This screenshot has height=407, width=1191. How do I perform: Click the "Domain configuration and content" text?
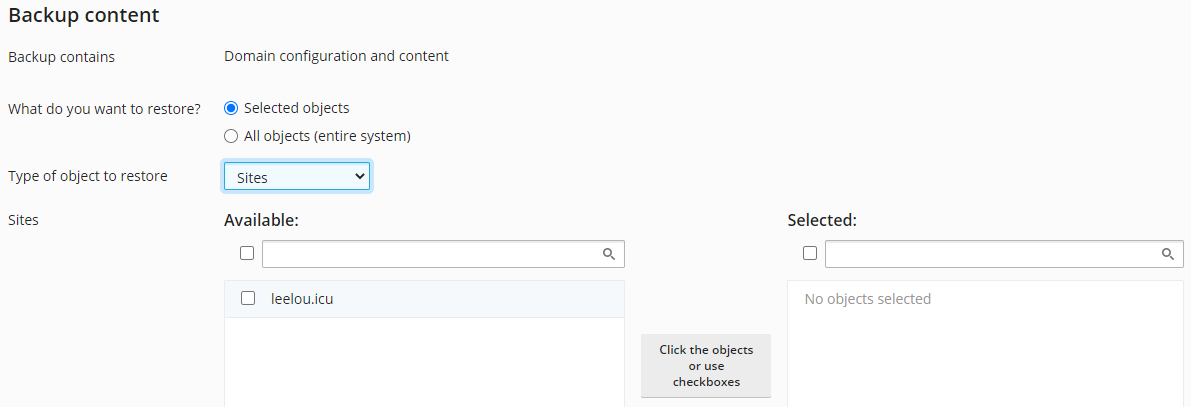point(336,56)
